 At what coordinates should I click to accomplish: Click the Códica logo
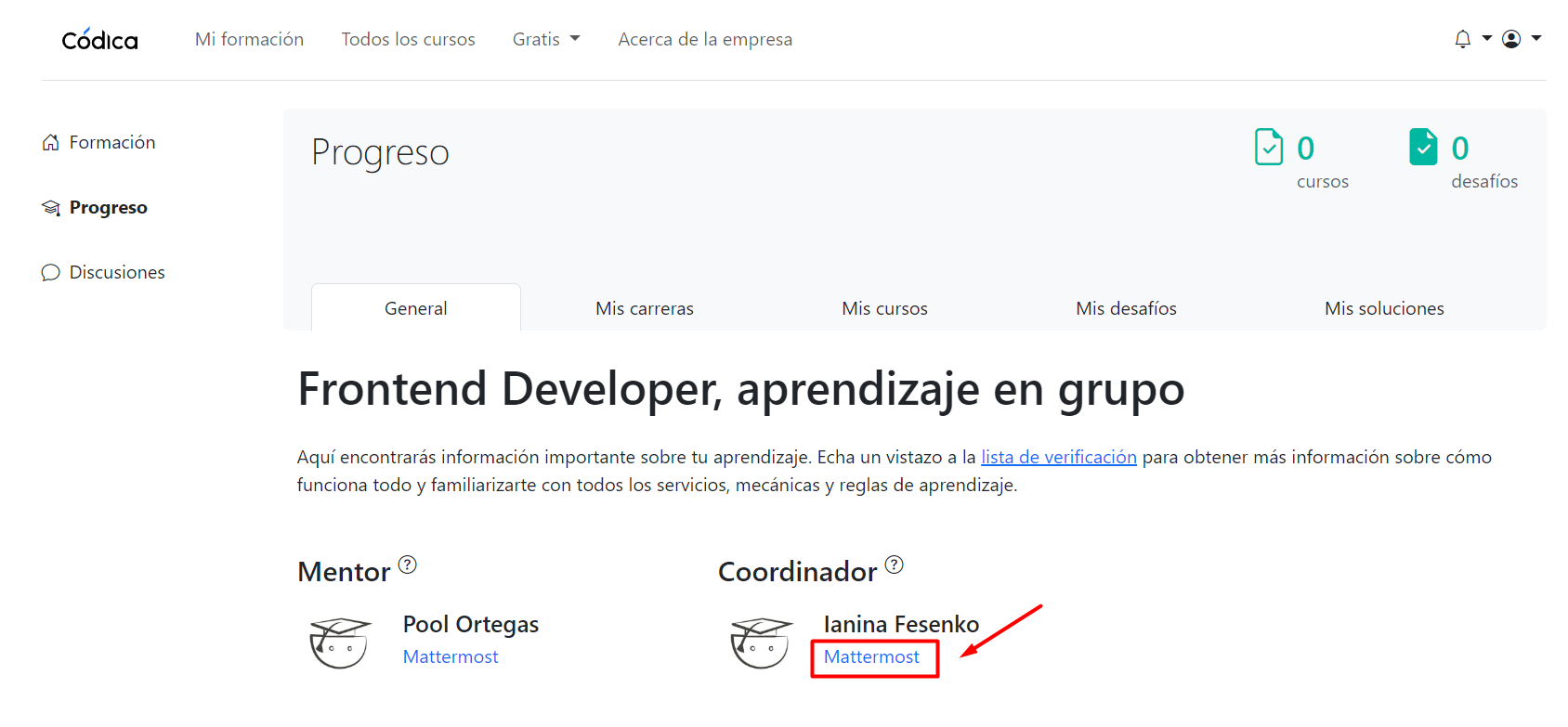click(99, 40)
